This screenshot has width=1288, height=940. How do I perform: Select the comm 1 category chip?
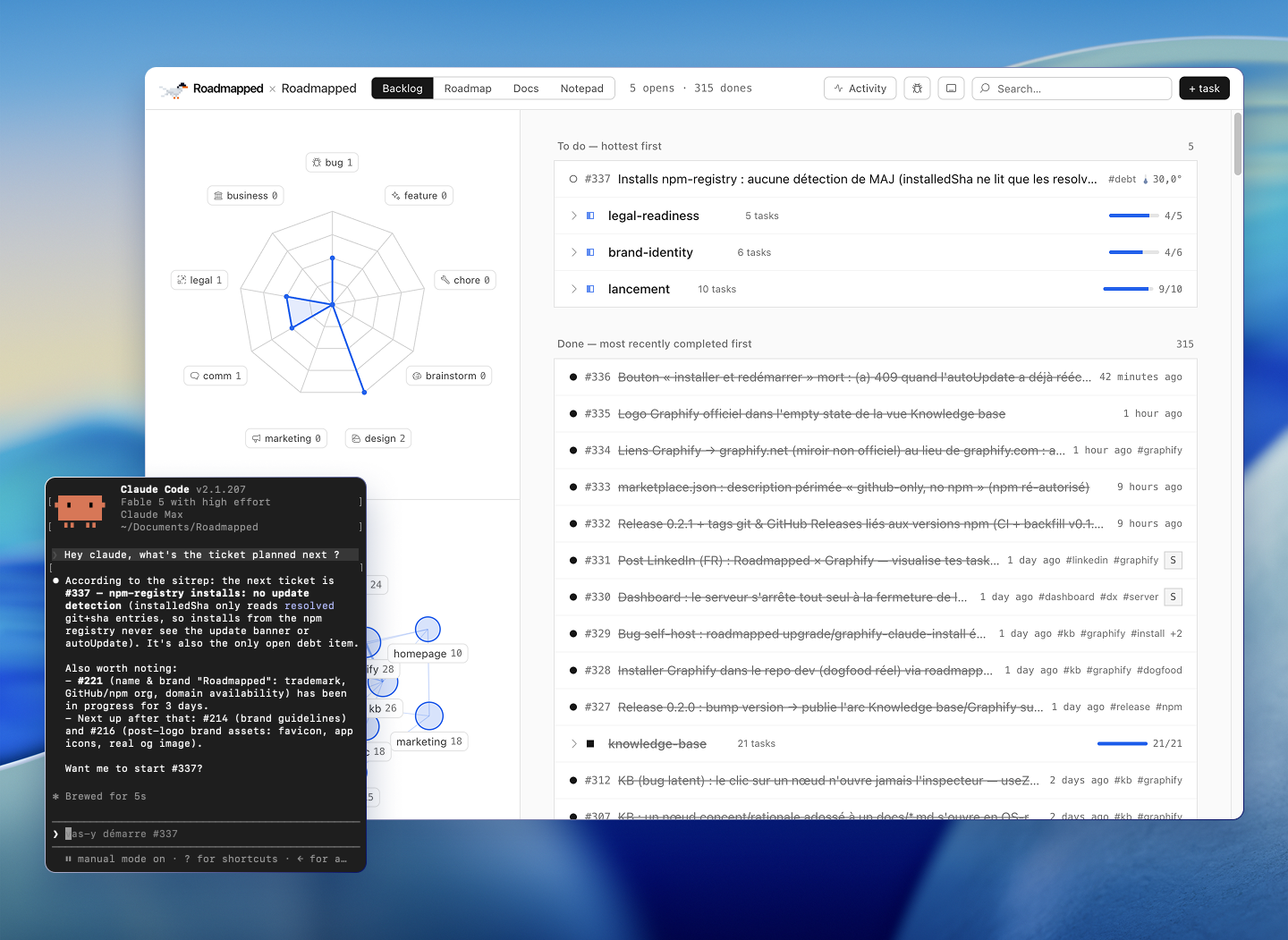(215, 376)
